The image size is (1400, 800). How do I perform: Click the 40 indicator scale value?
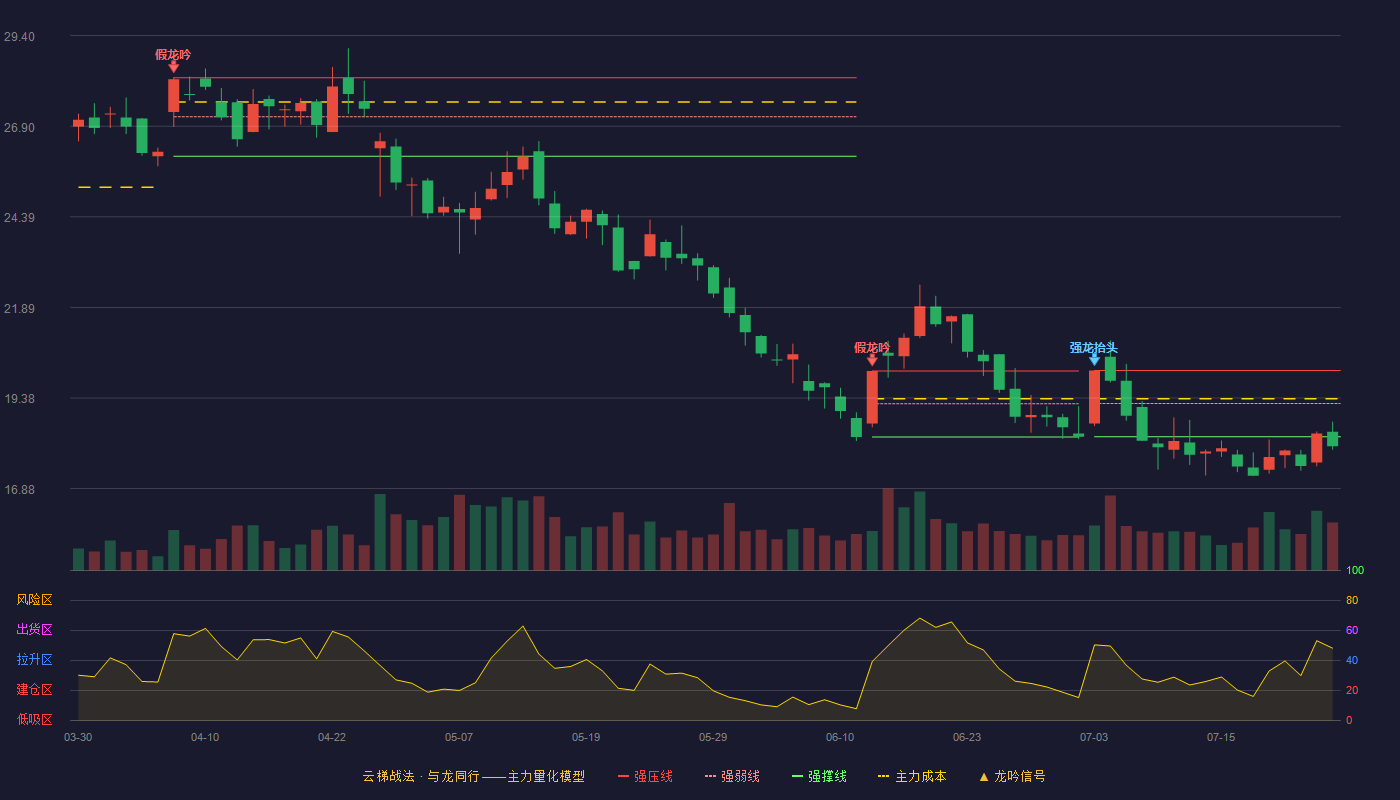tap(1352, 660)
